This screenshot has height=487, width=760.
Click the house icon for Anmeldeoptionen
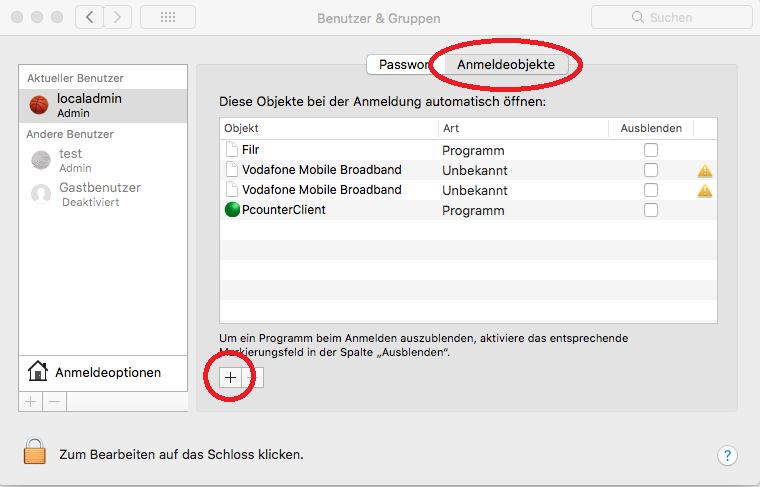point(38,372)
